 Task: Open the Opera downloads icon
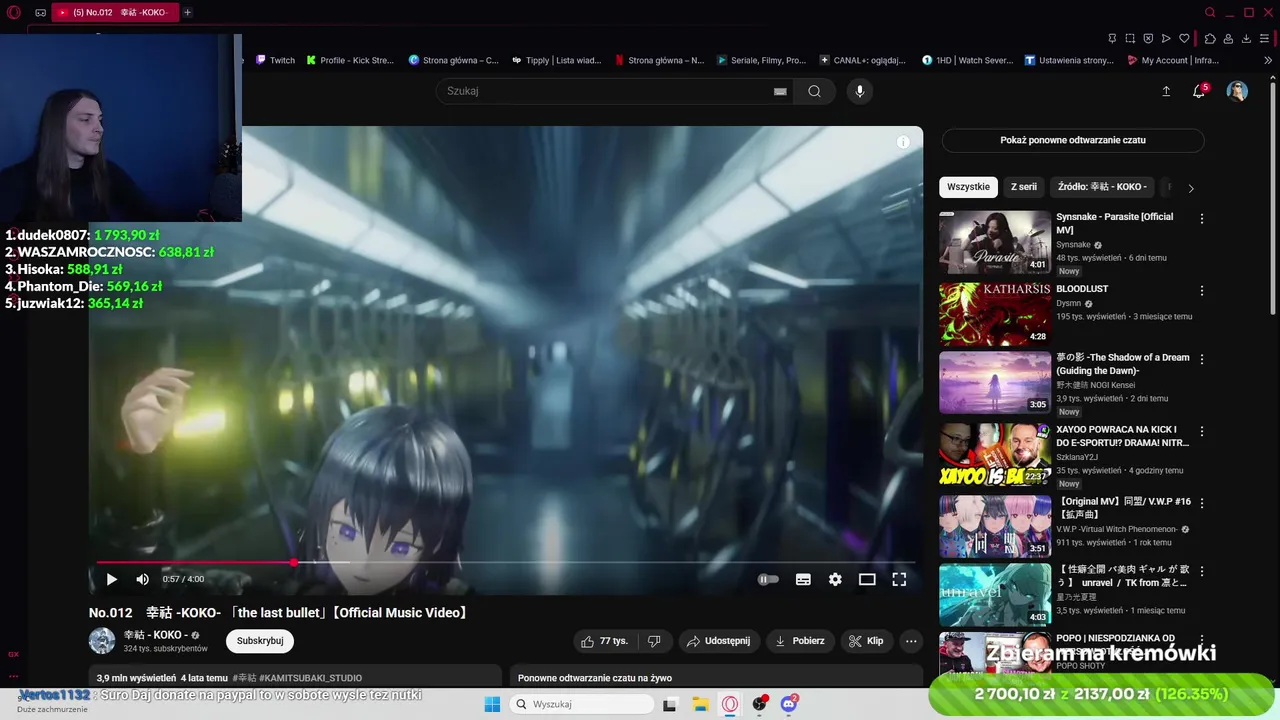pos(1246,38)
